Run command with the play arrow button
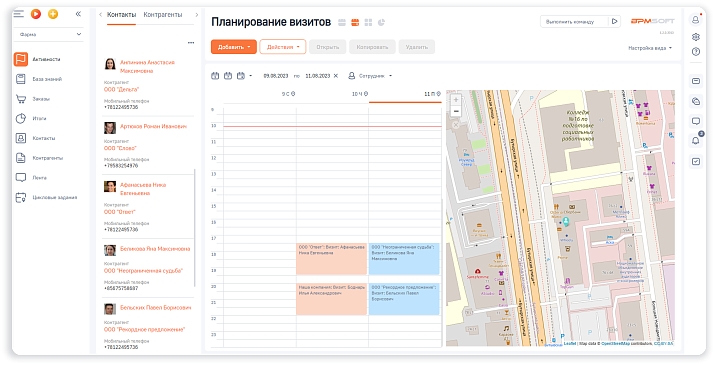Viewport: 715px width, 365px height. pos(615,21)
